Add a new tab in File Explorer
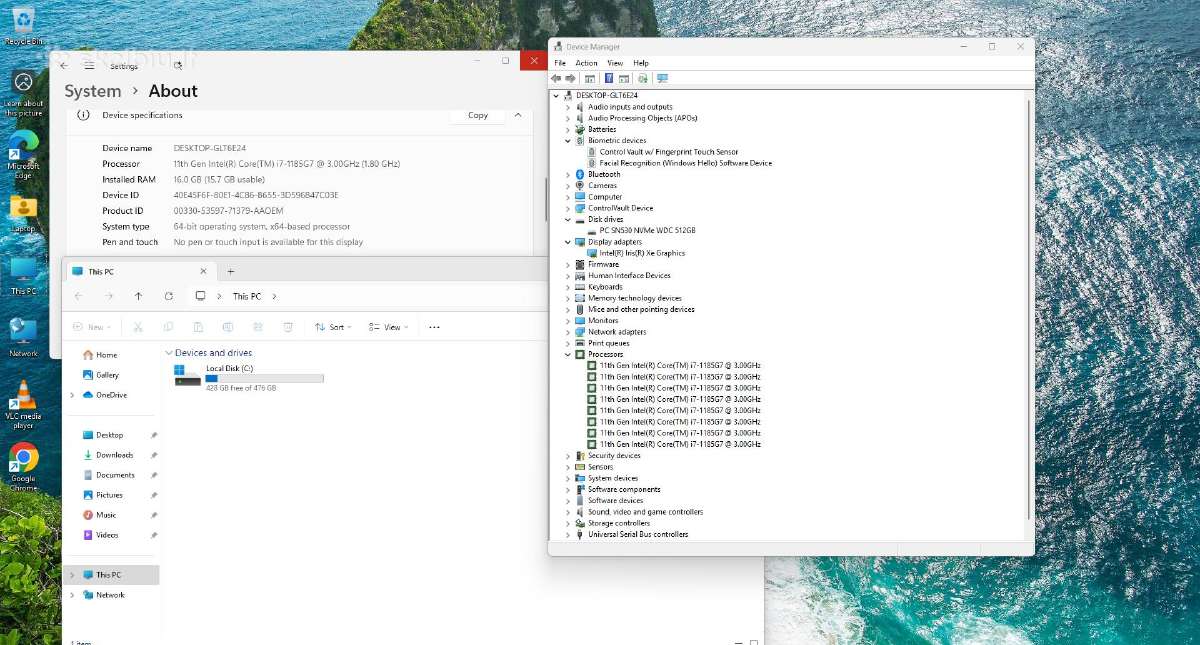The image size is (1200, 645). point(230,271)
